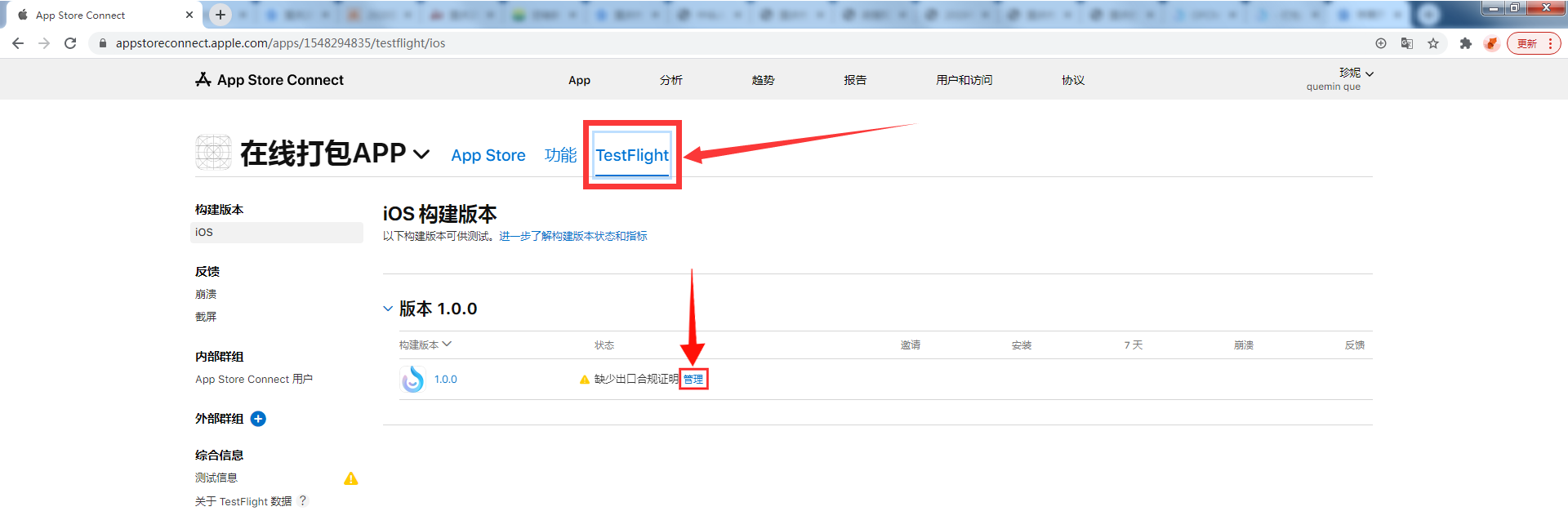Viewport: 1568px width, 529px height.
Task: Click the build 1.0.0 app icon
Action: (x=413, y=379)
